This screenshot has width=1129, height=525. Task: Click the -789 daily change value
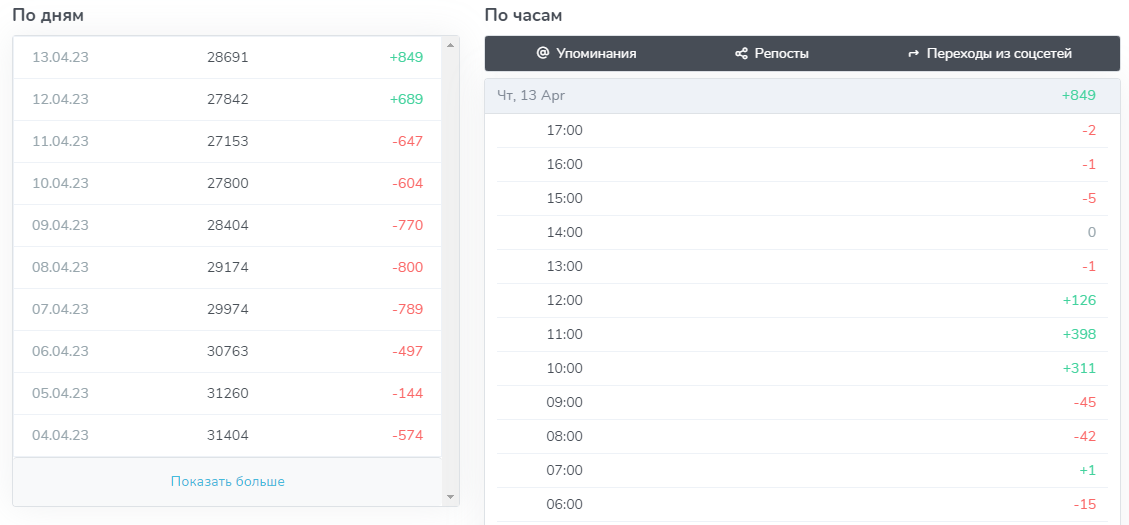coord(408,310)
